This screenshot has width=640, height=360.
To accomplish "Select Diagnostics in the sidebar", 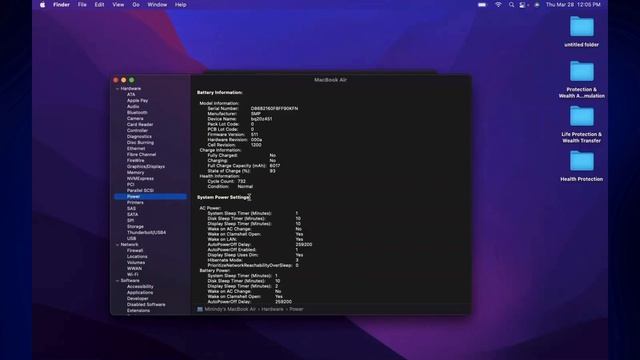I will (x=139, y=136).
